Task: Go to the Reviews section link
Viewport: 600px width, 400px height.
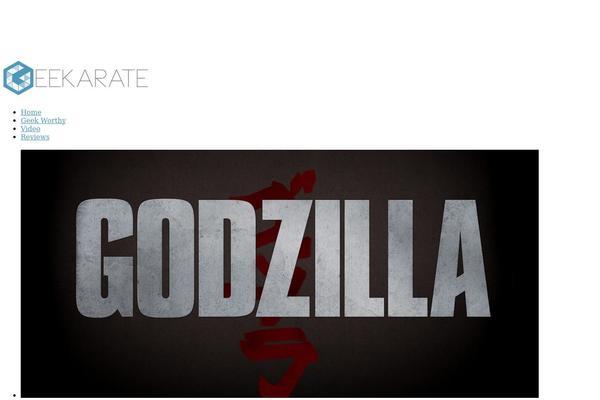Action: 35,137
